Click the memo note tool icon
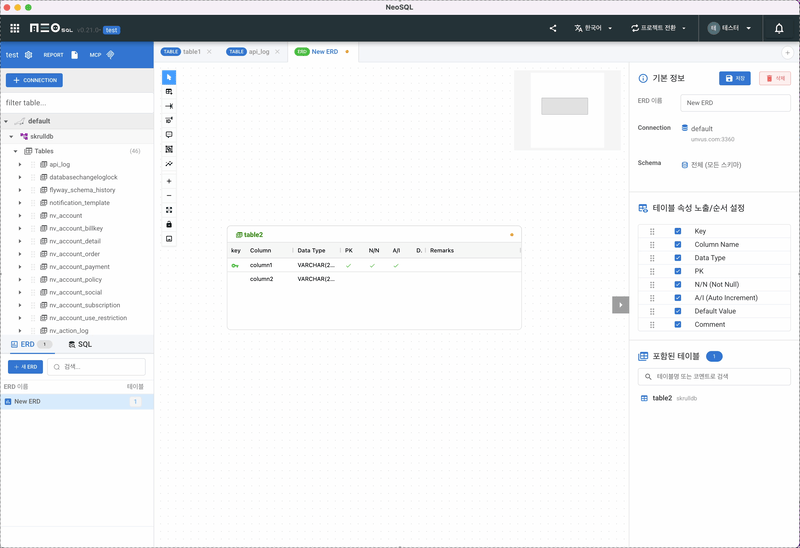This screenshot has width=800, height=548. tap(168, 134)
